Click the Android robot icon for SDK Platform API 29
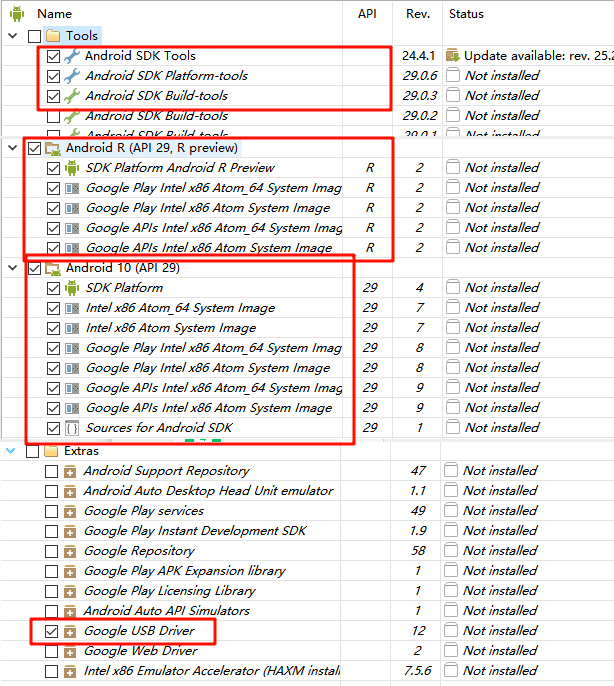The width and height of the screenshot is (614, 686). tap(72, 288)
